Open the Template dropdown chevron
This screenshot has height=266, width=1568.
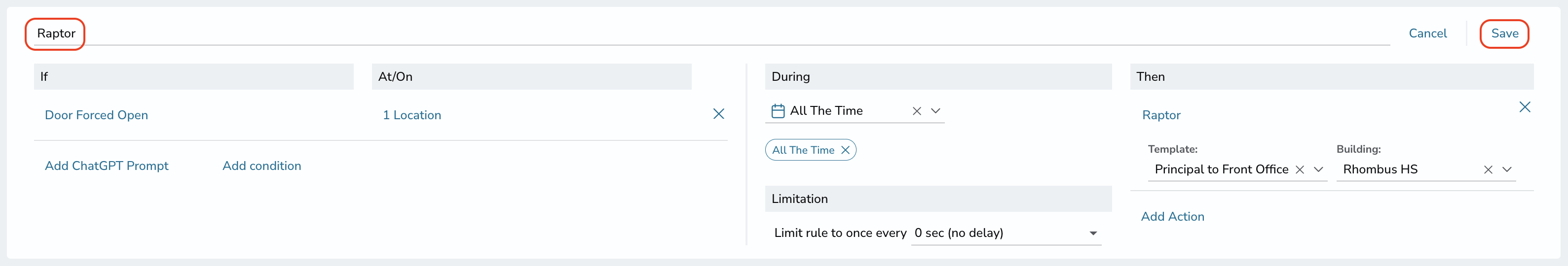pyautogui.click(x=1318, y=170)
